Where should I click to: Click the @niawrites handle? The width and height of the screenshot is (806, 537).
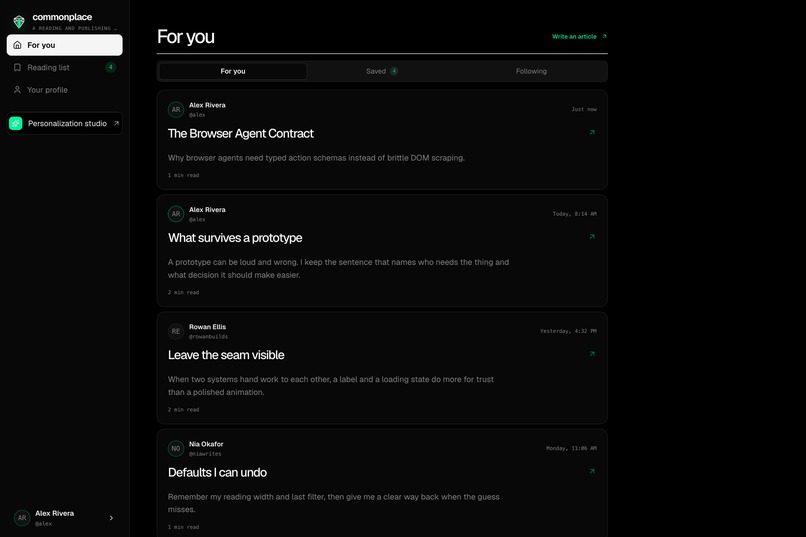coord(205,454)
